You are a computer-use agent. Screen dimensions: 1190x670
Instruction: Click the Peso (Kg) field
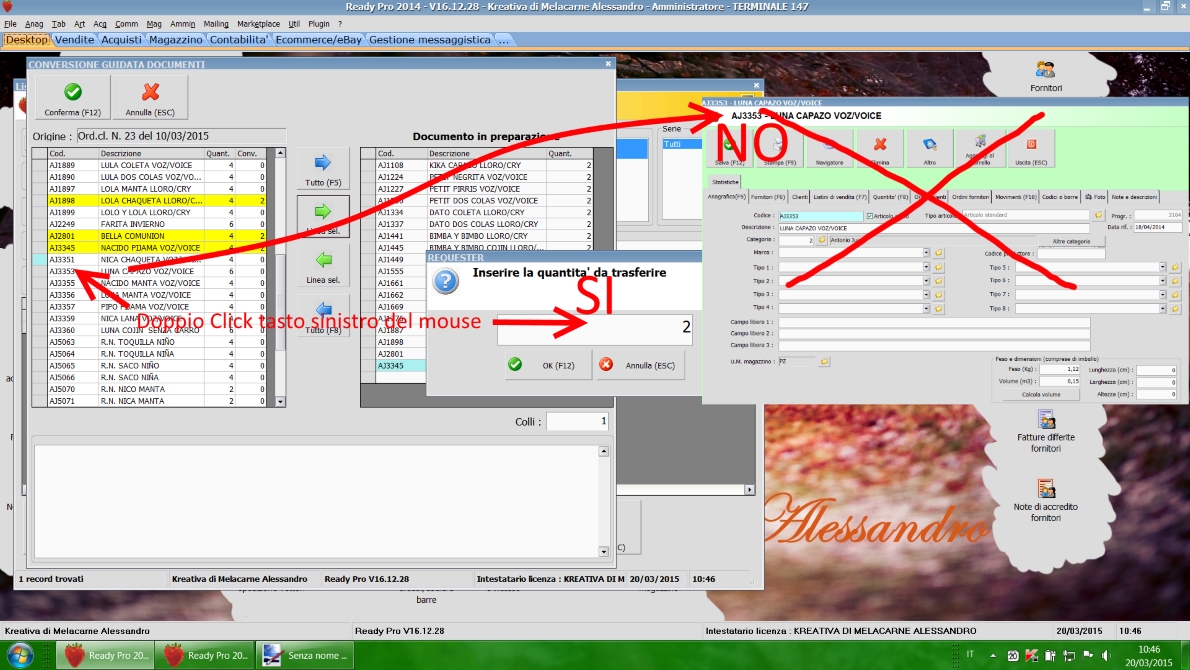click(x=1059, y=370)
